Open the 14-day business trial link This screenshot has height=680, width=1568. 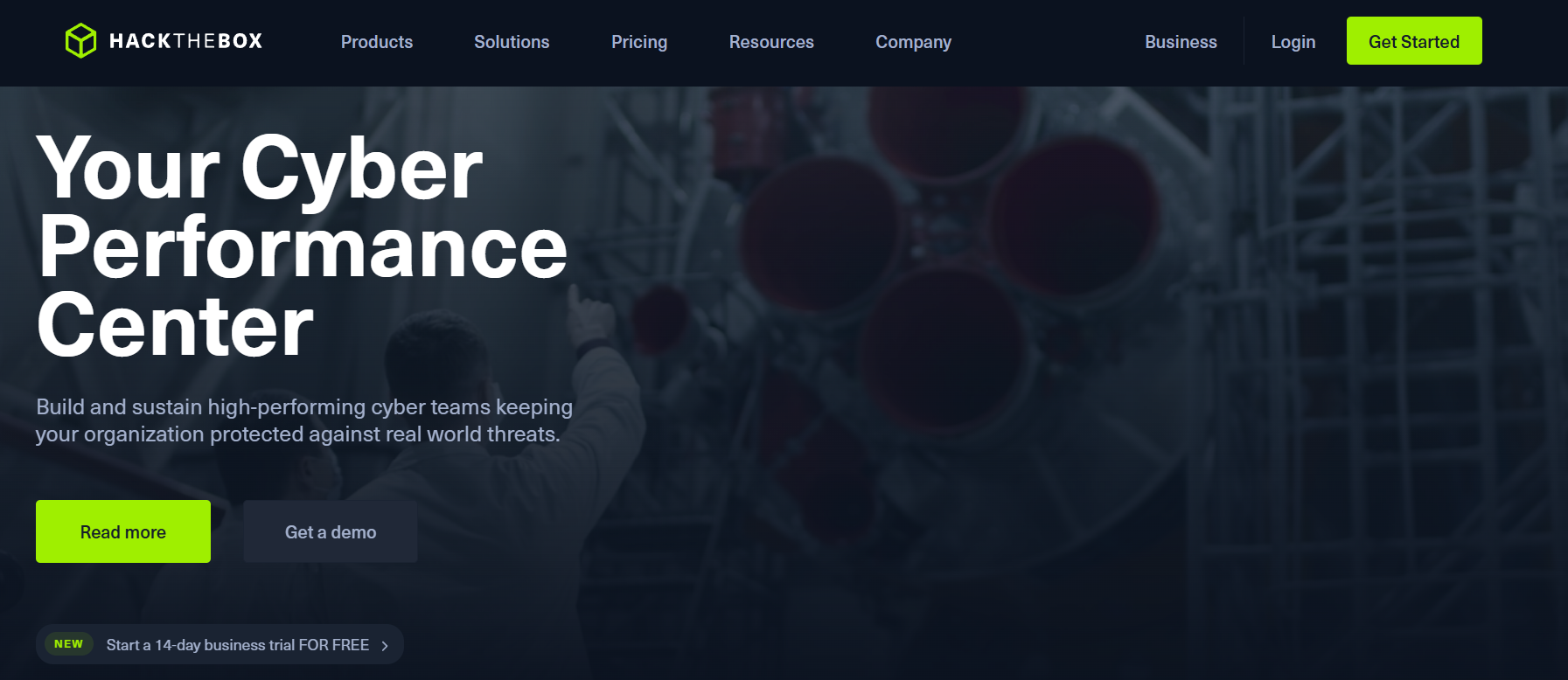pos(237,645)
